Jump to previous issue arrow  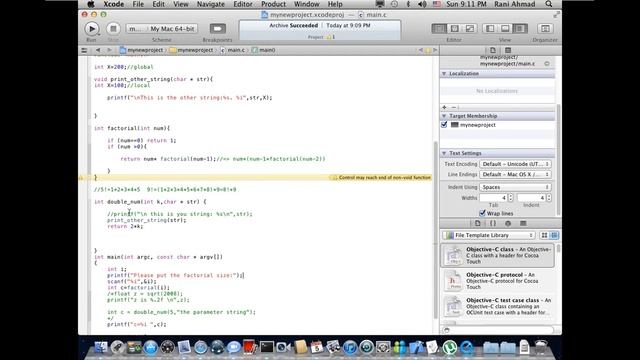point(420,50)
